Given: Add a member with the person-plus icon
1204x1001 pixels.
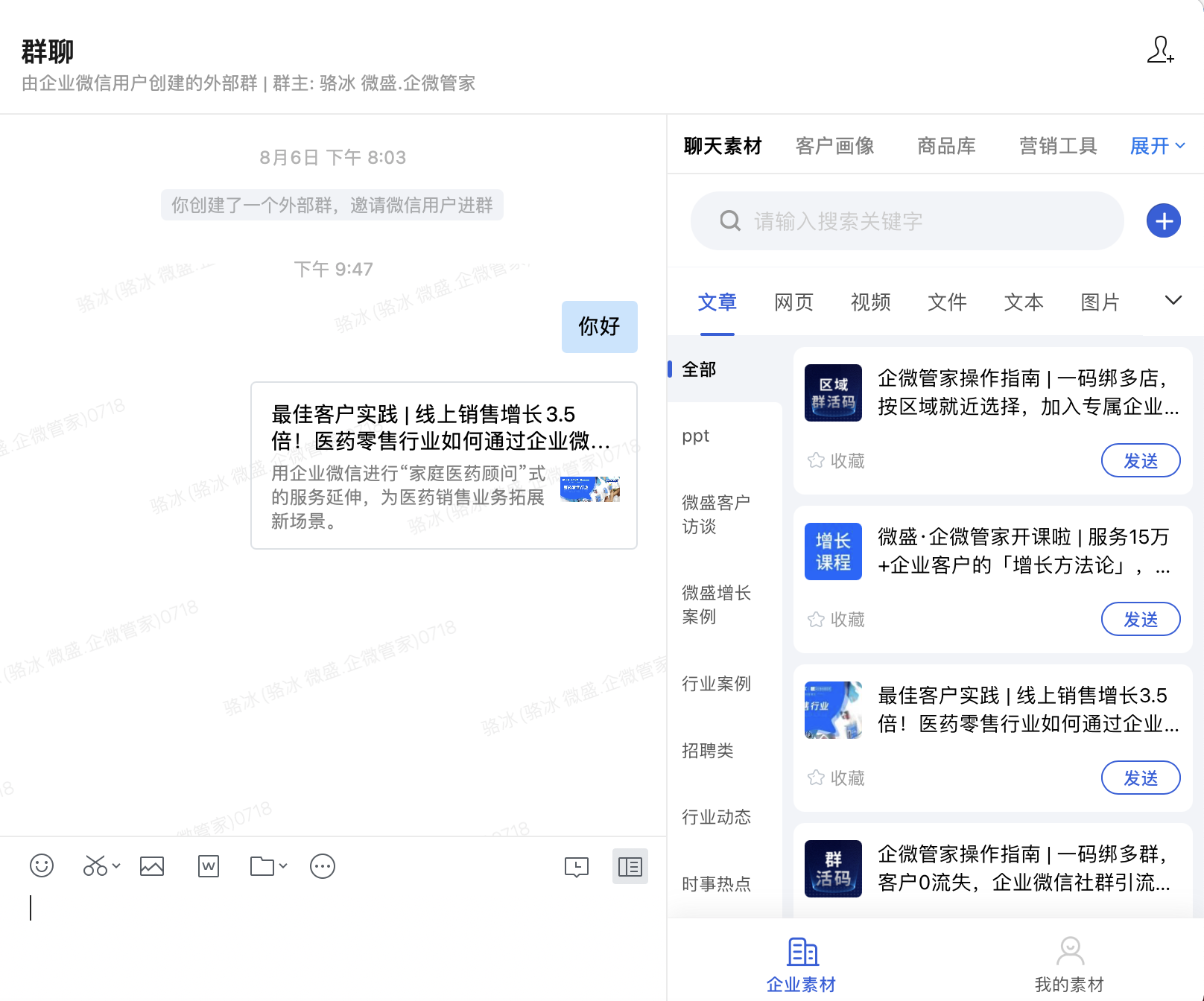Looking at the screenshot, I should [x=1160, y=50].
